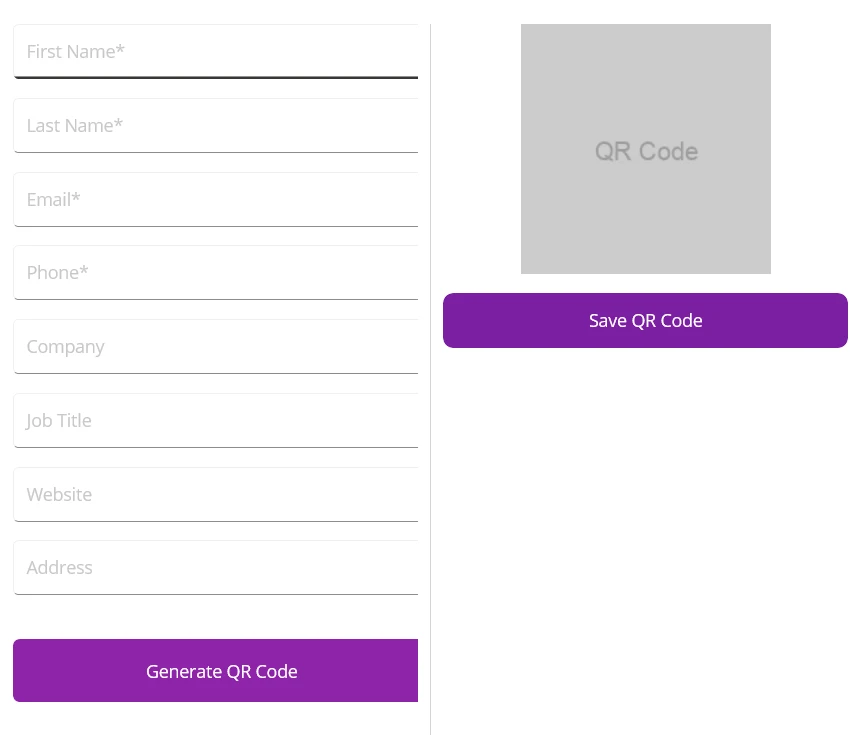This screenshot has width=861, height=735.
Task: Click the 'Email*' placeholder text
Action: 54,200
